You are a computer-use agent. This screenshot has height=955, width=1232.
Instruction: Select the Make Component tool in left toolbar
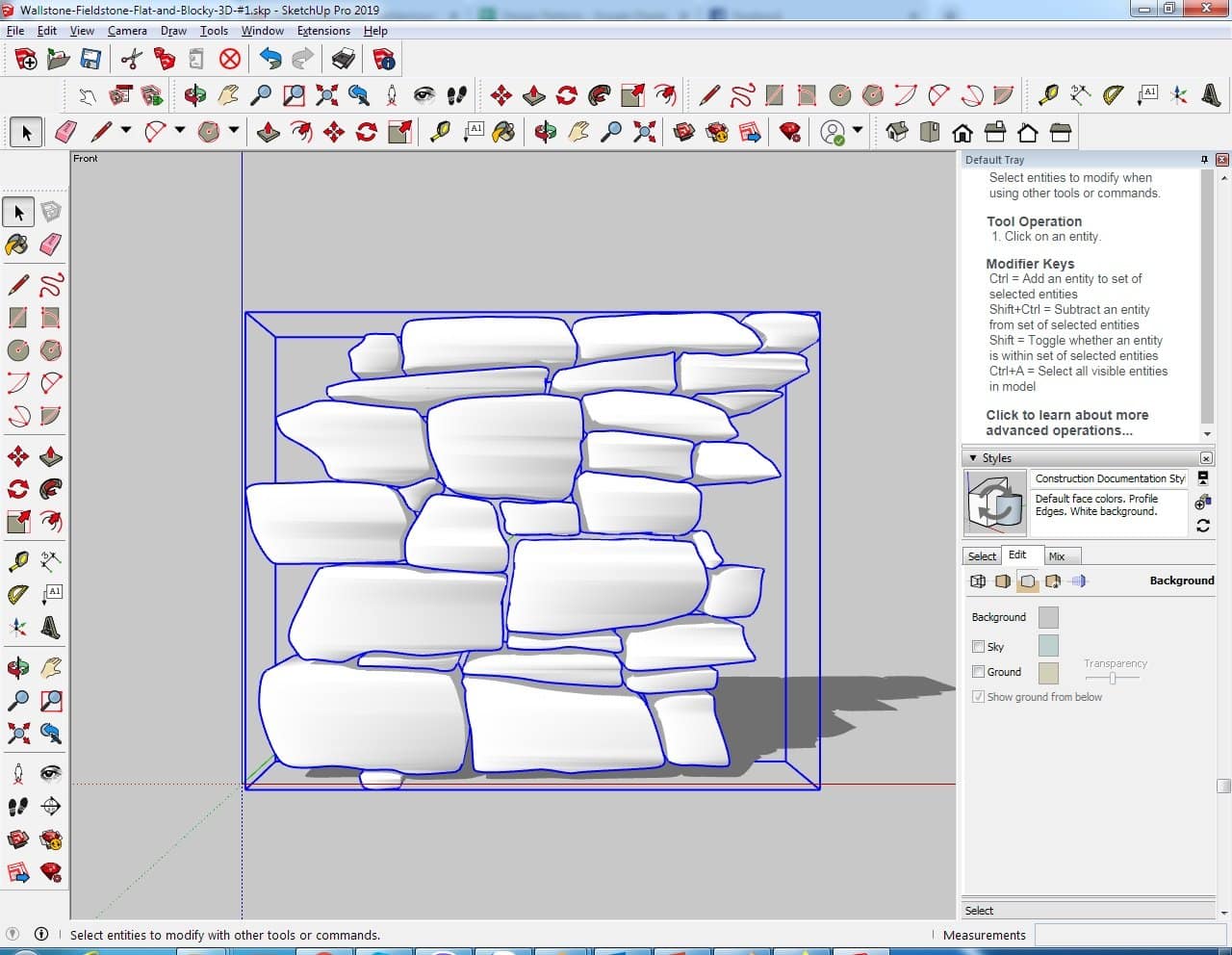(x=51, y=212)
